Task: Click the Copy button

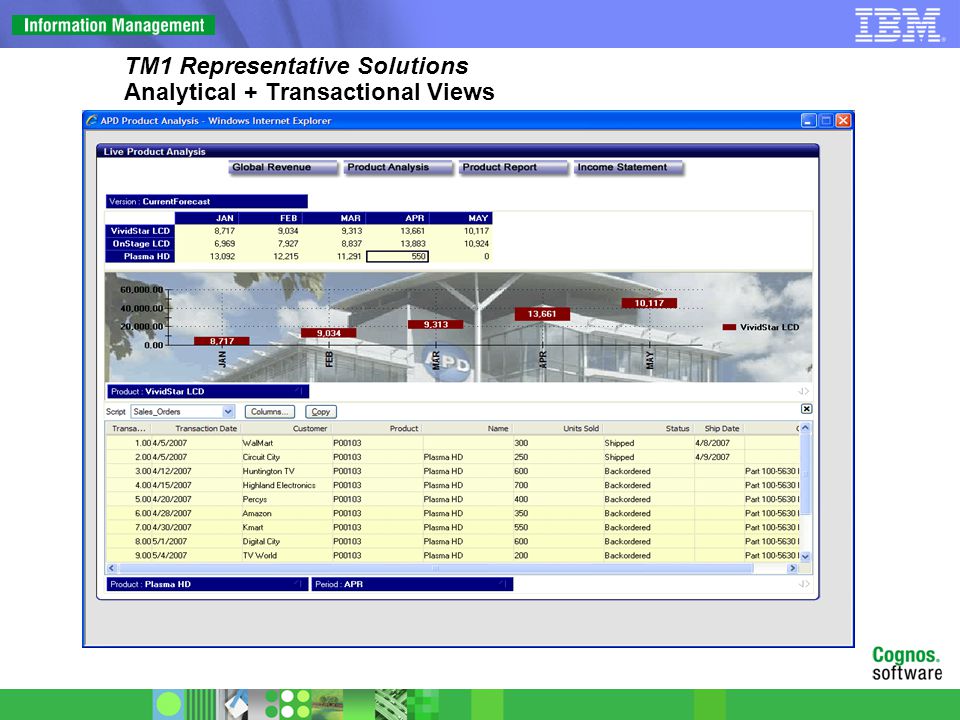Action: [x=321, y=412]
